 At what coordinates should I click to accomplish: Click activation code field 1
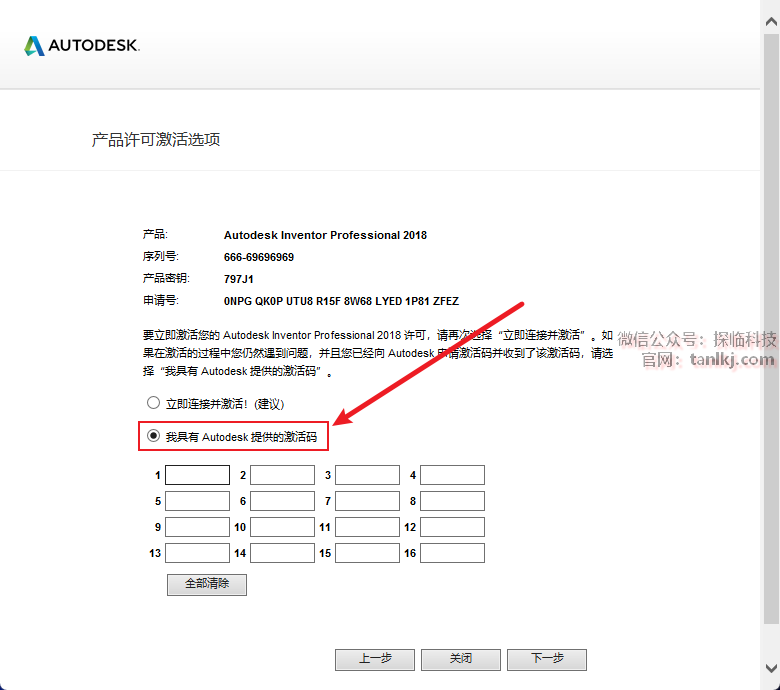coord(197,475)
